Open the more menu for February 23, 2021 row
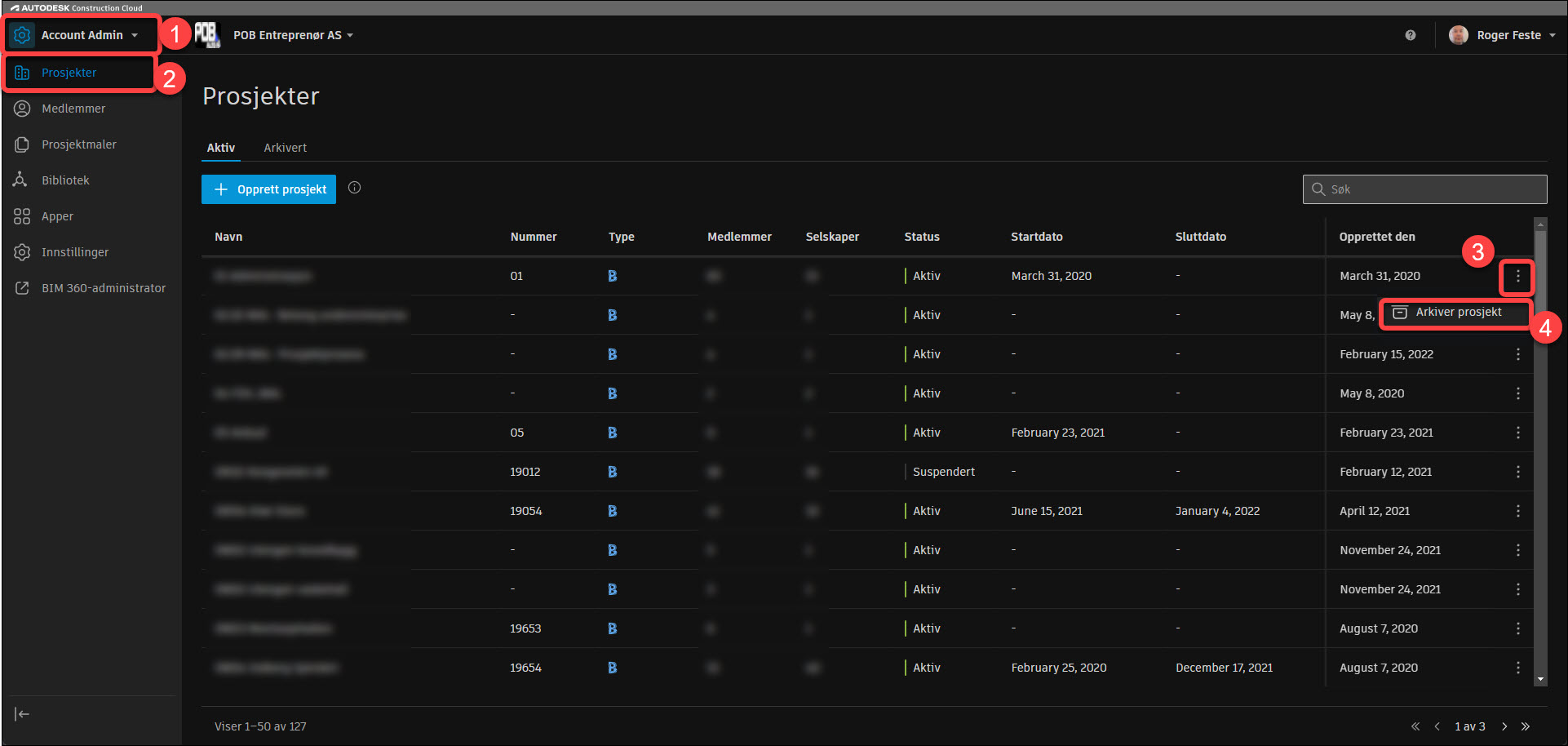Screen dimensions: 1568x746 (1517, 433)
